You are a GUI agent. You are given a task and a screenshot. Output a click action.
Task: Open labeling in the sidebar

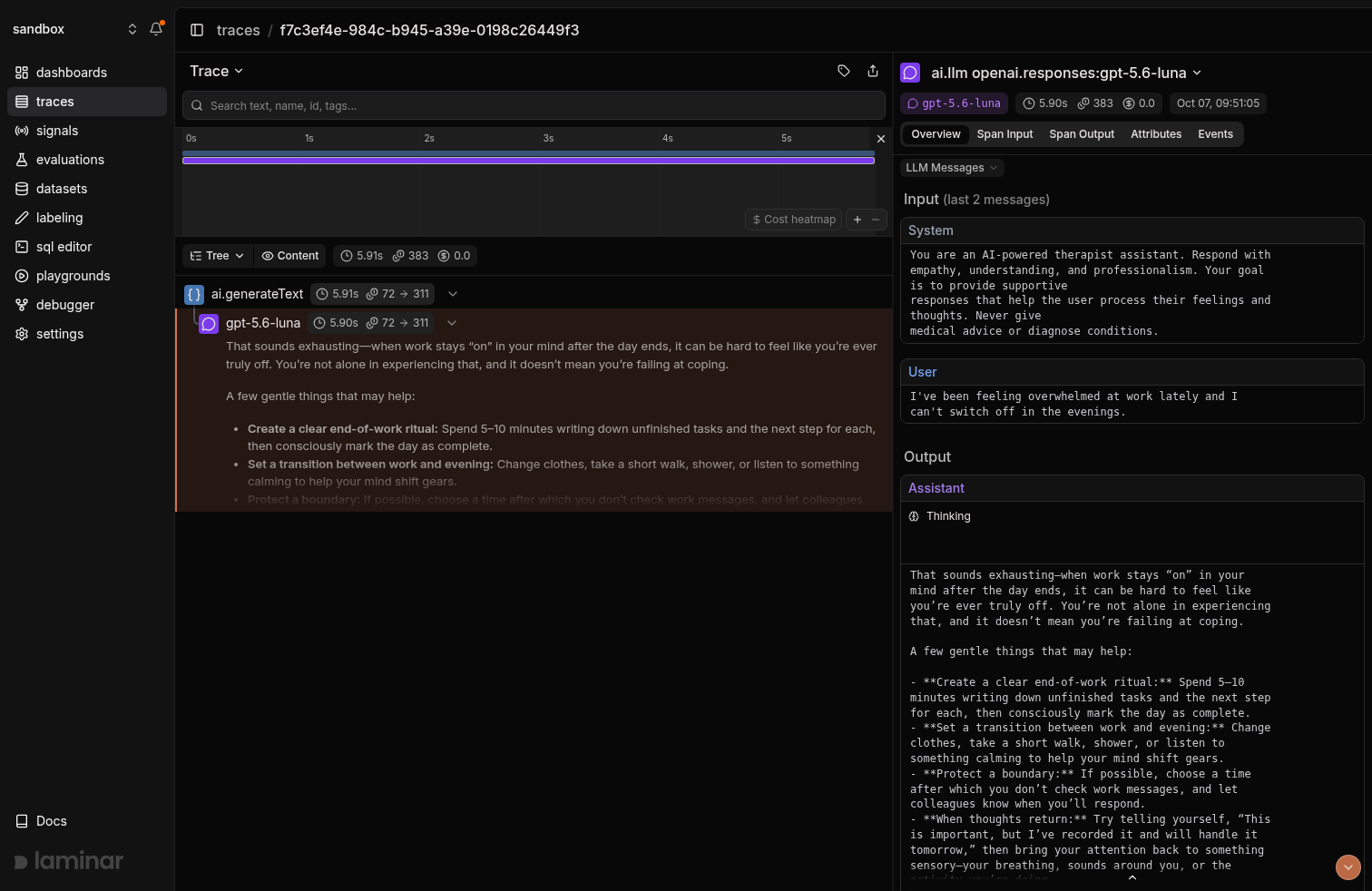point(87,218)
